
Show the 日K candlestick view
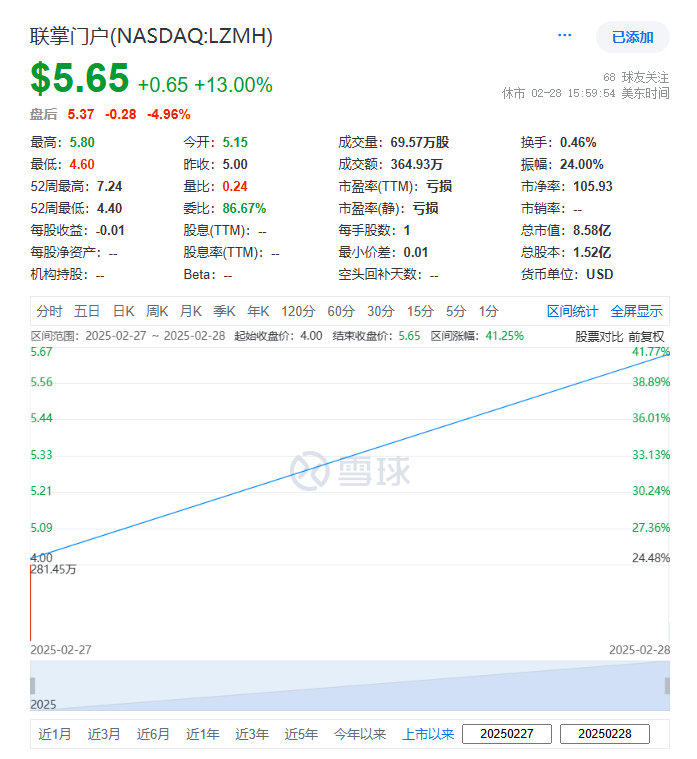(123, 311)
